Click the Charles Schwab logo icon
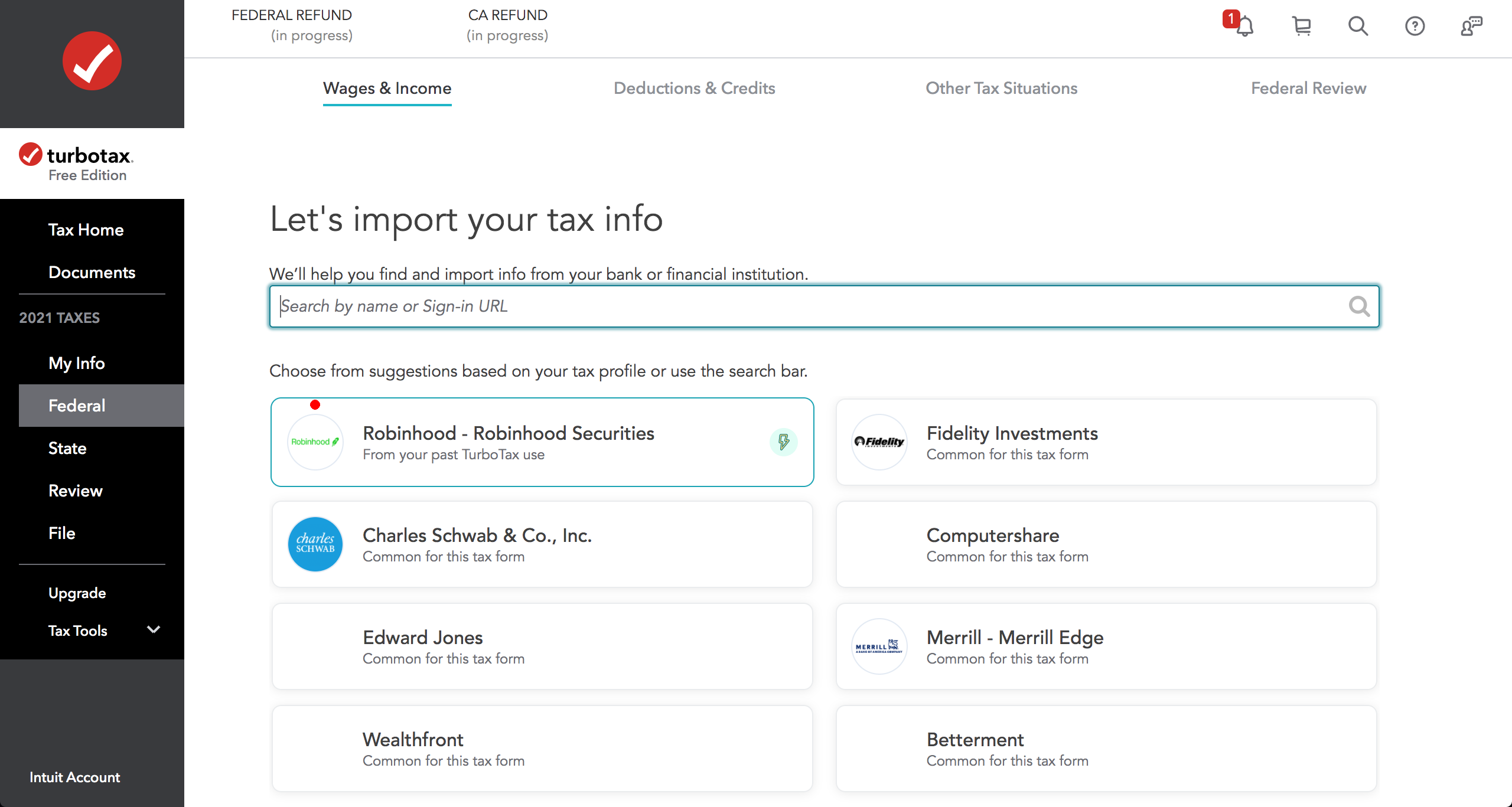The height and width of the screenshot is (807, 1512). pos(315,544)
